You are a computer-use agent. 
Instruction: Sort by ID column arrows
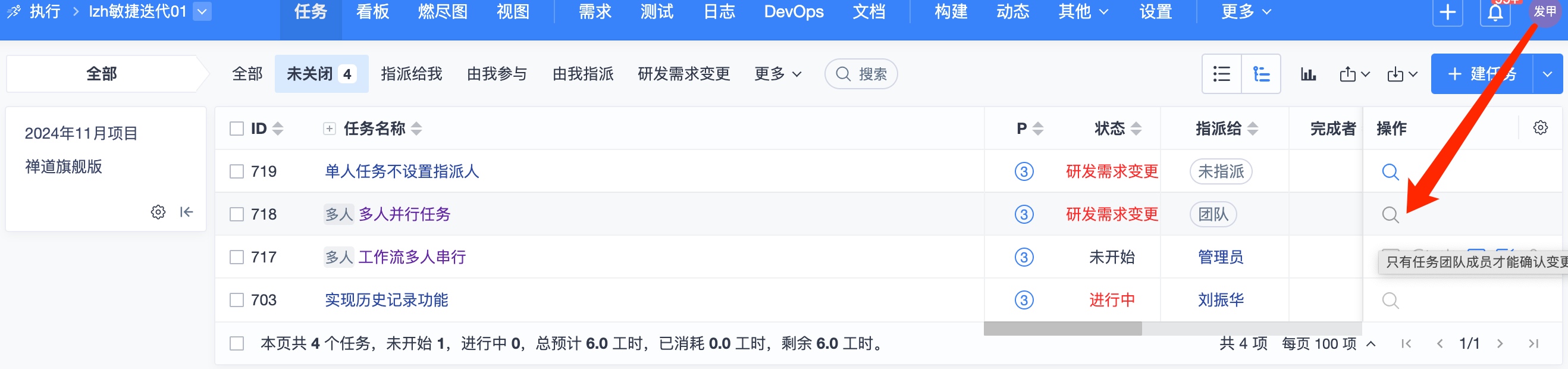click(278, 129)
